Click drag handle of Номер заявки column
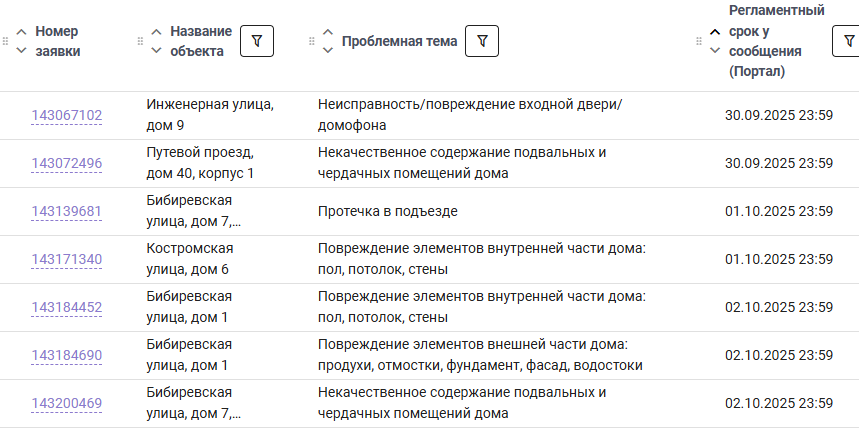Viewport: 859px width, 432px height. (5, 41)
